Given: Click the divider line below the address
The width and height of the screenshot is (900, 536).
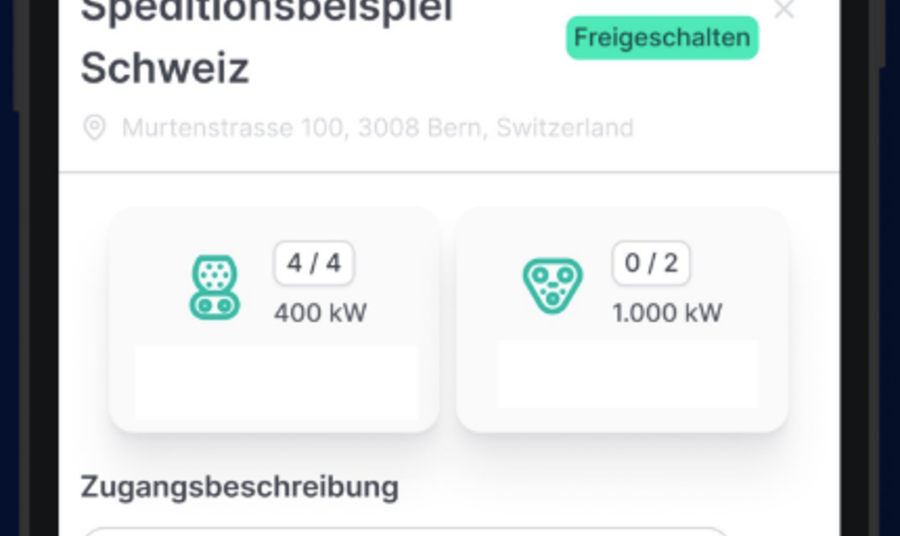Looking at the screenshot, I should click(449, 172).
